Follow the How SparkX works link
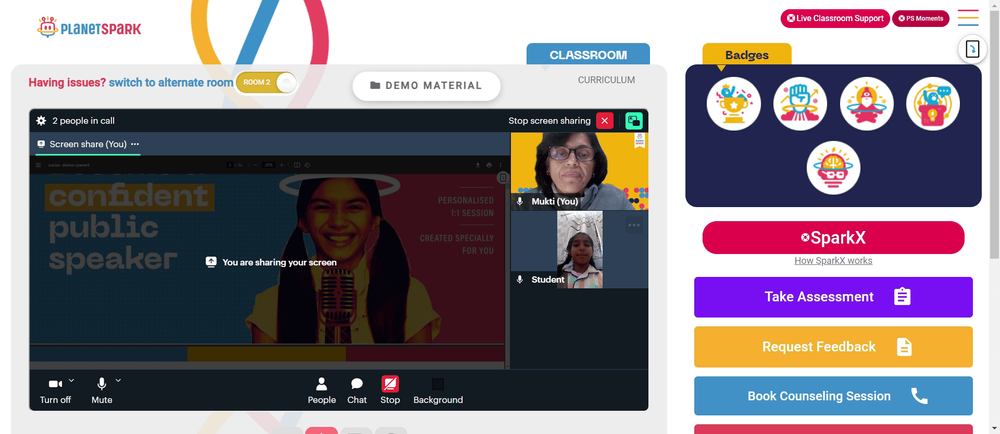This screenshot has height=434, width=1000. click(x=833, y=261)
